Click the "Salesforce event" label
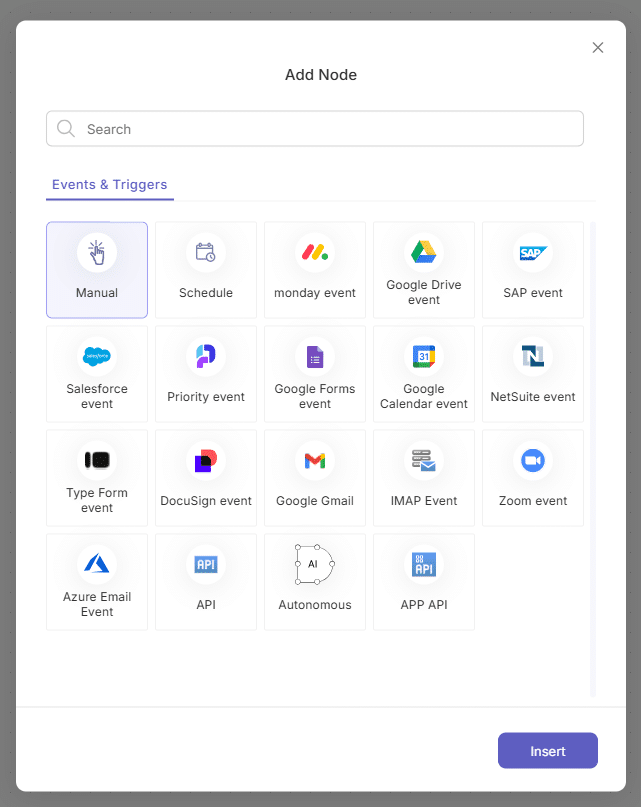This screenshot has height=807, width=641. click(x=97, y=396)
